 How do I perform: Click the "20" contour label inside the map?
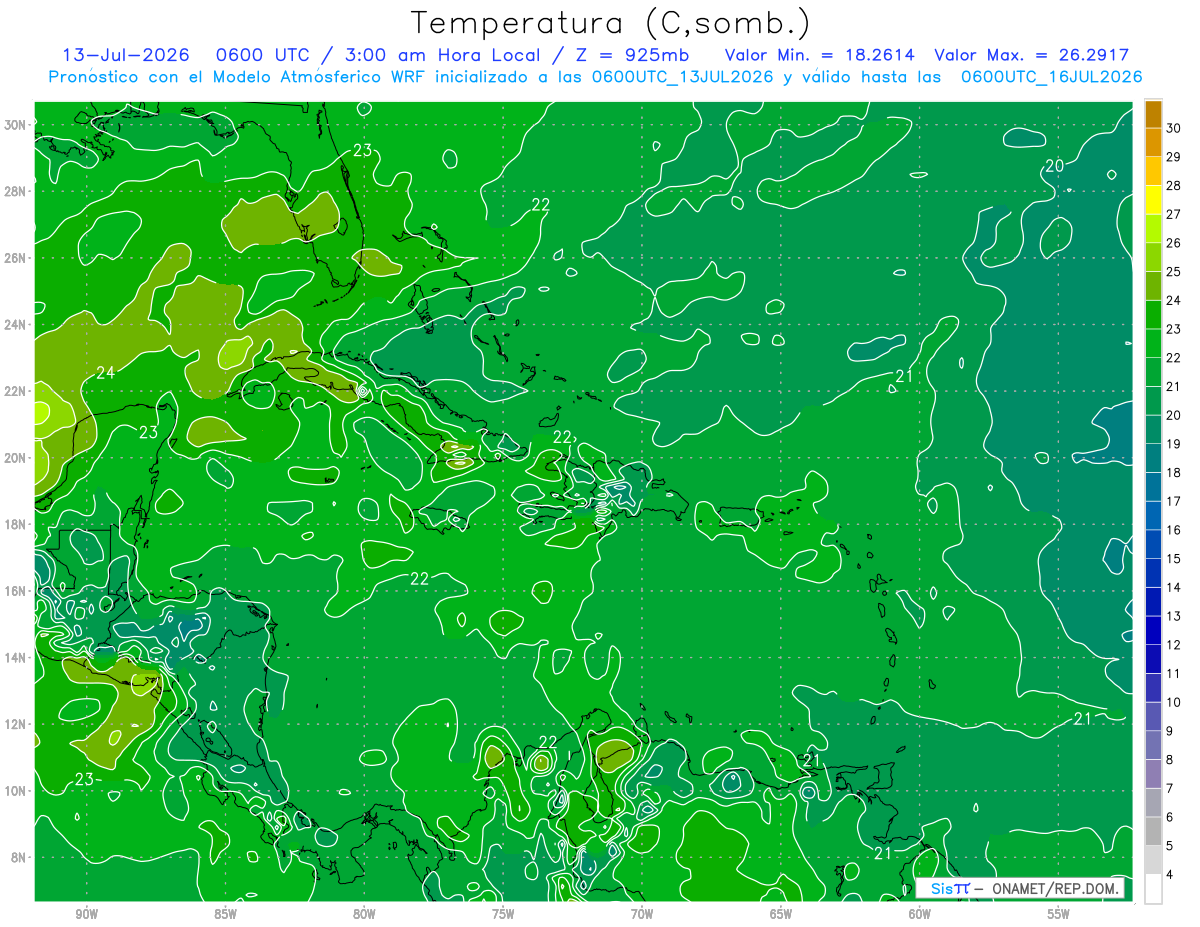[1054, 166]
